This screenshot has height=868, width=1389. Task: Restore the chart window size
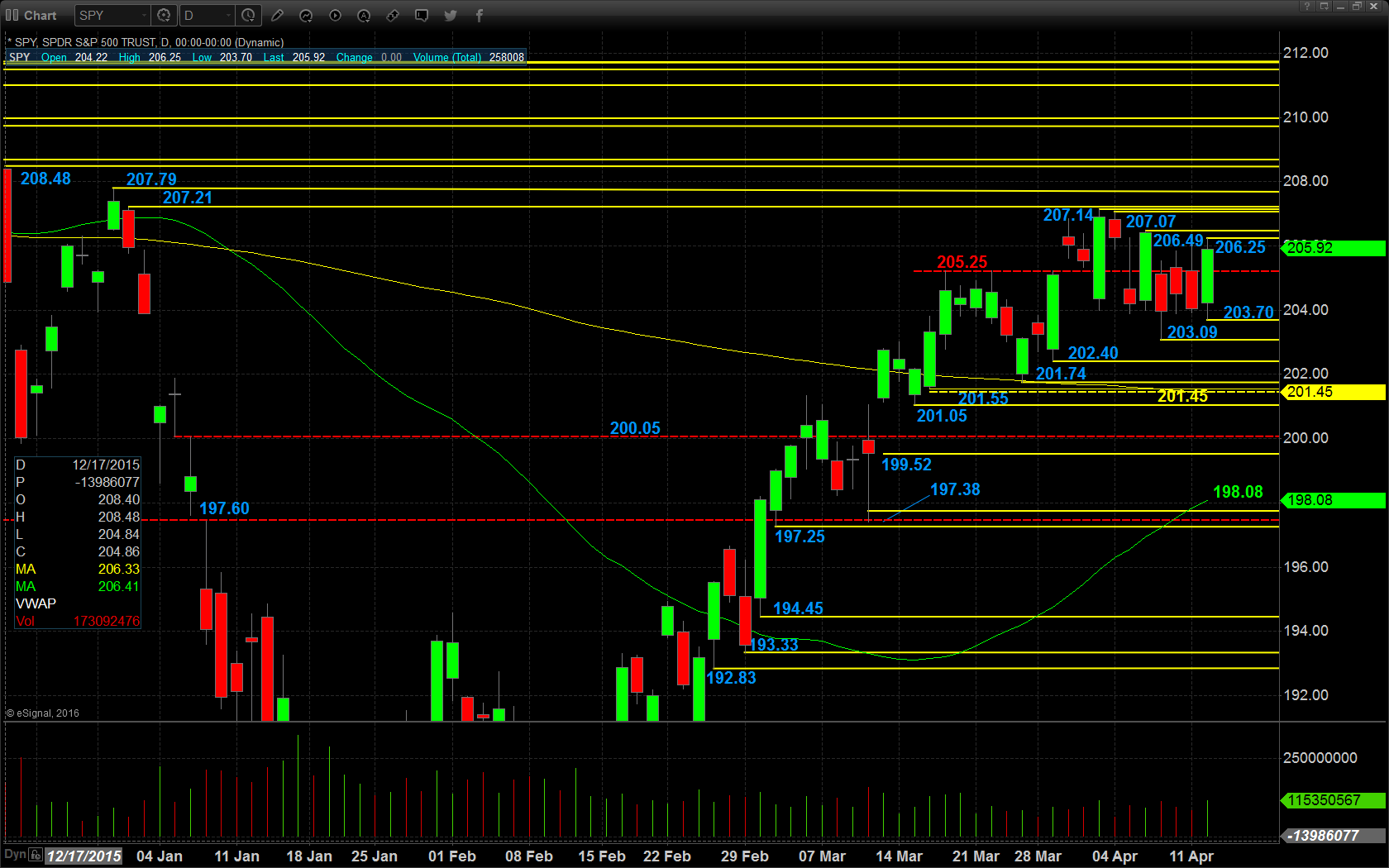[x=1357, y=6]
